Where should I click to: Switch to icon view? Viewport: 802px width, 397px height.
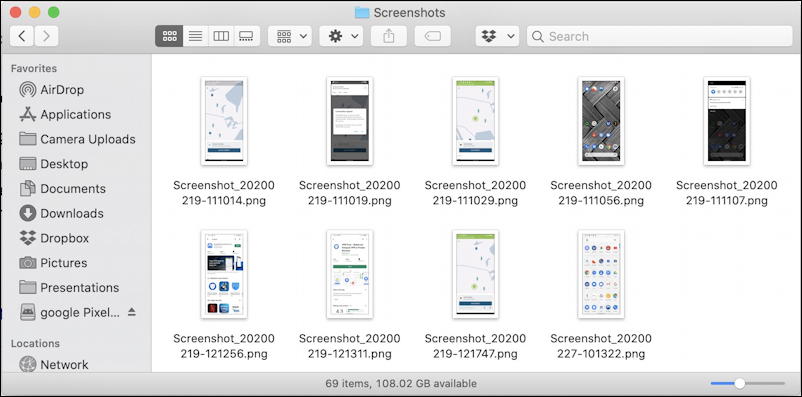(x=169, y=36)
